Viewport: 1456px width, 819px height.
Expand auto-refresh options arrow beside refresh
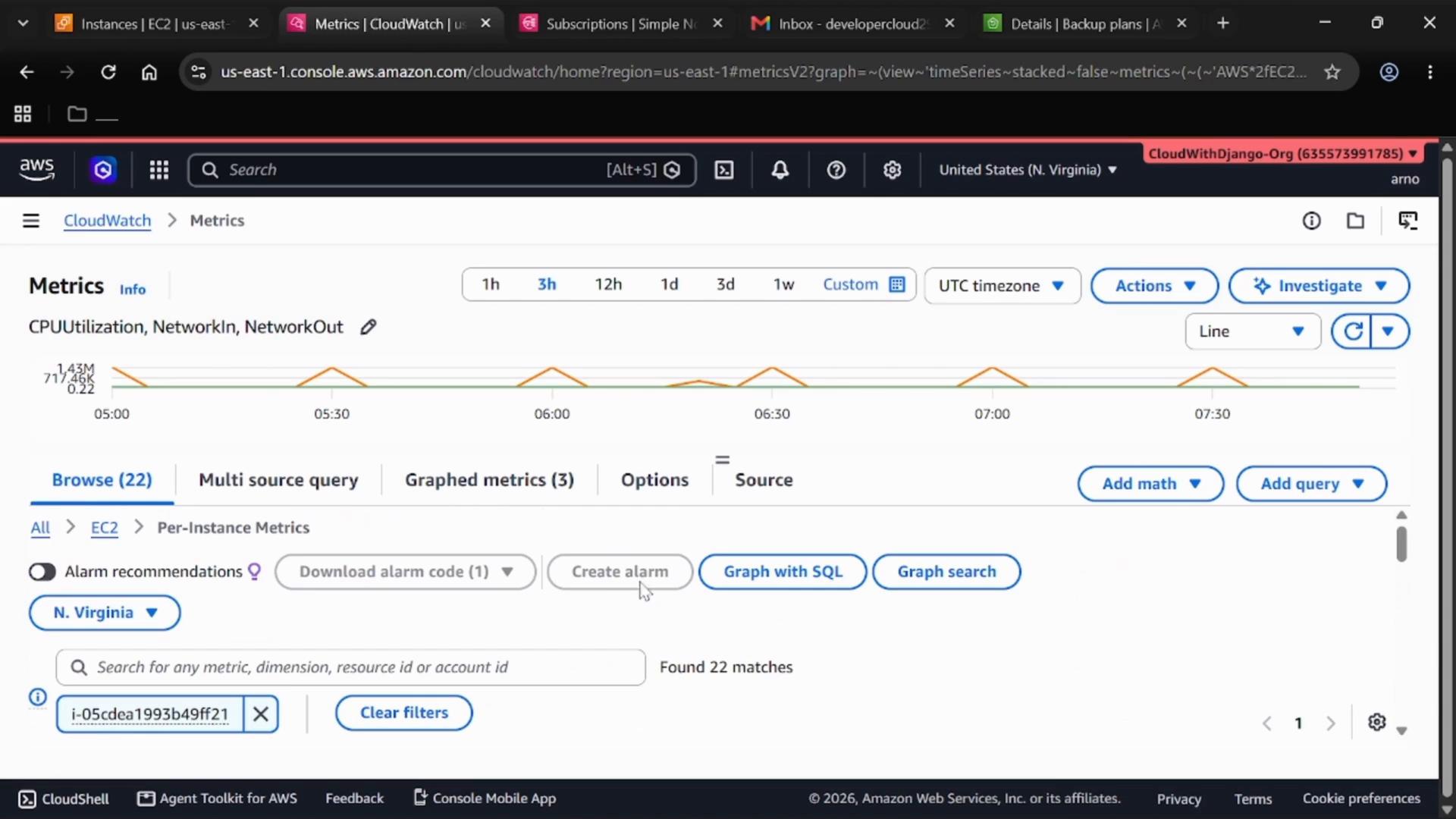click(x=1389, y=331)
